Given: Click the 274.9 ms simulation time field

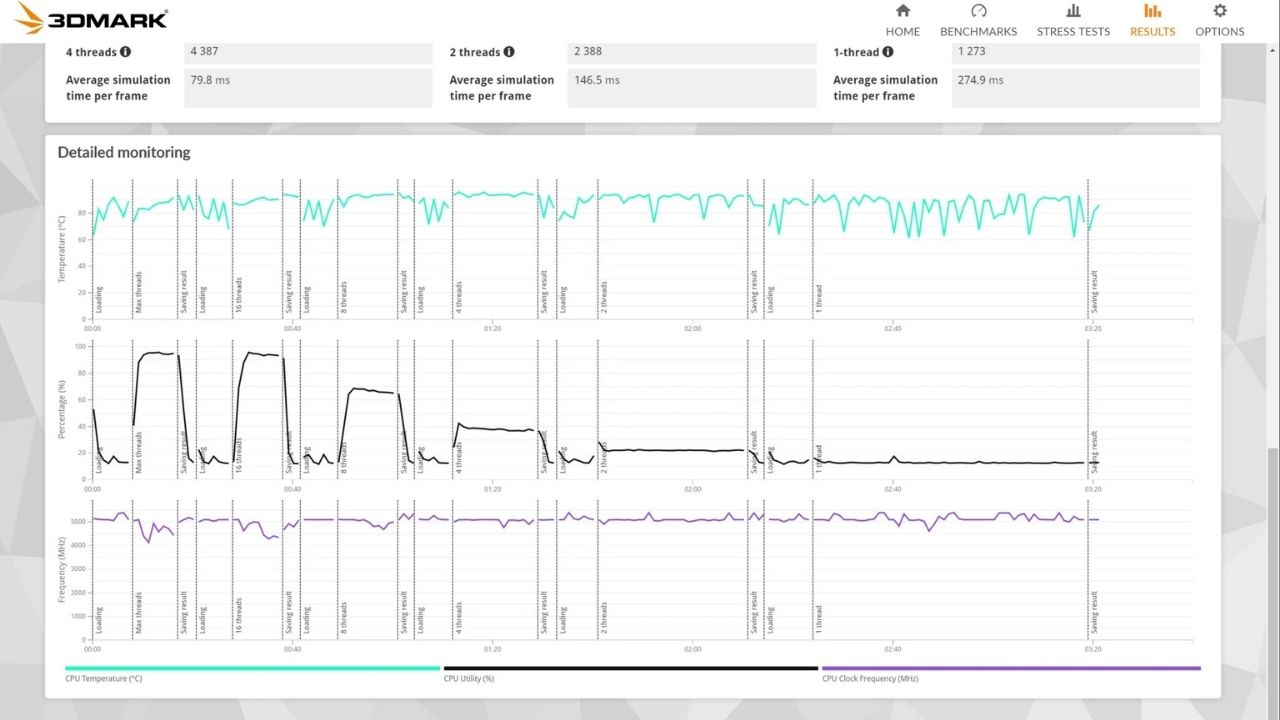Looking at the screenshot, I should 1075,88.
